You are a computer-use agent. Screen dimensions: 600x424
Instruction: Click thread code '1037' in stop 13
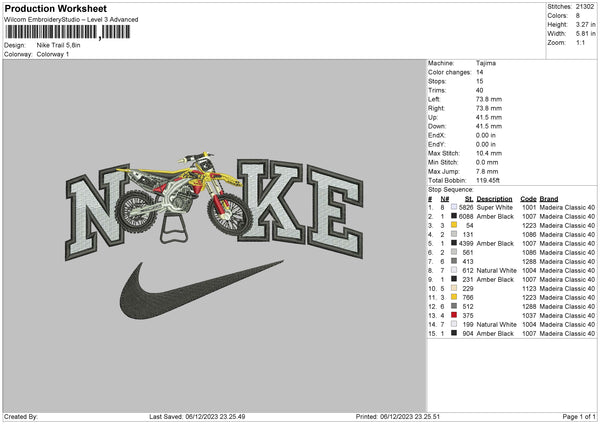(529, 315)
